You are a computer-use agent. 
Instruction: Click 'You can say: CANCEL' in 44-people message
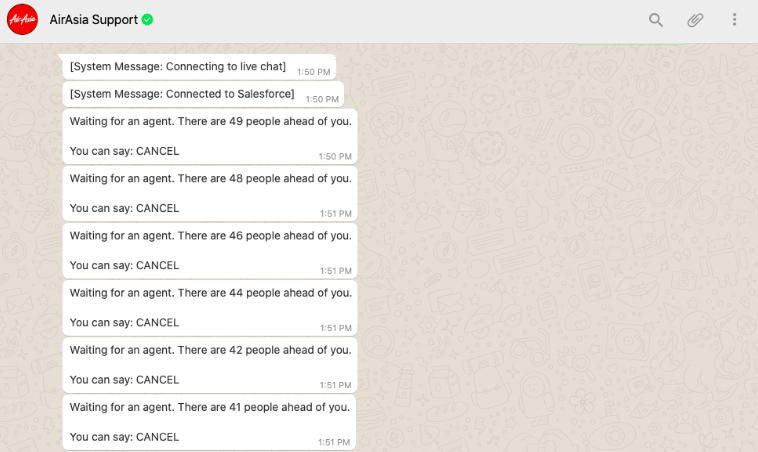(124, 322)
